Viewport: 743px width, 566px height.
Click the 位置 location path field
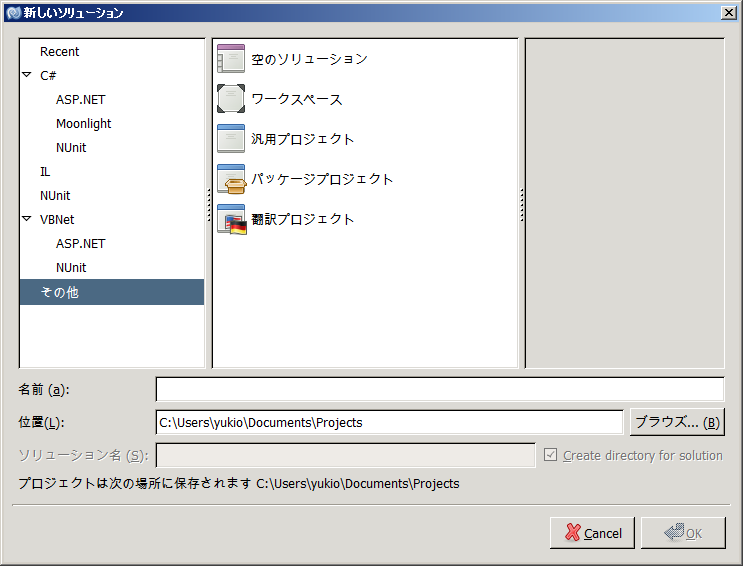click(x=389, y=422)
